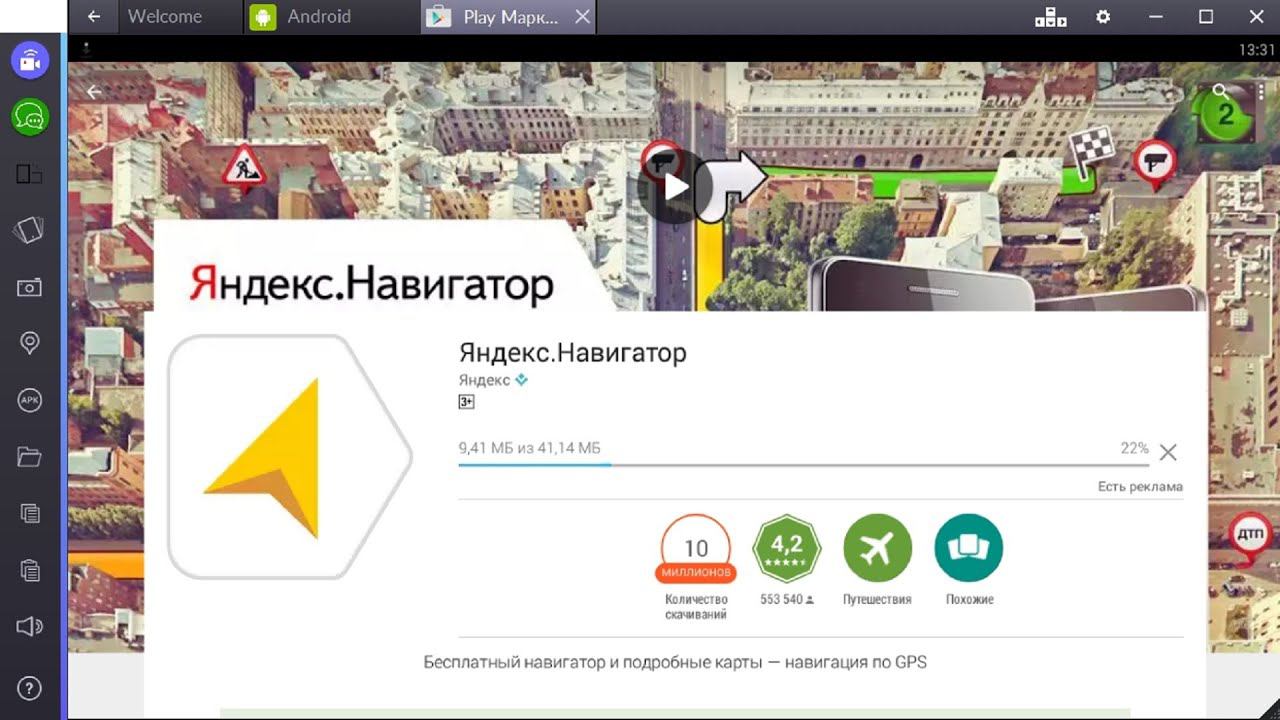1280x720 pixels.
Task: Click the 3+ age rating badge
Action: coord(466,402)
